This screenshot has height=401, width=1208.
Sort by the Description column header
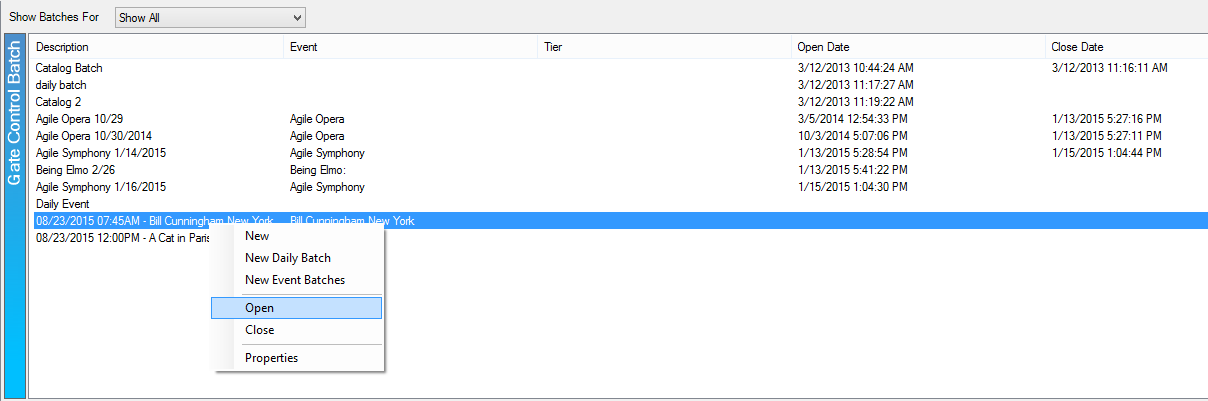[62, 47]
